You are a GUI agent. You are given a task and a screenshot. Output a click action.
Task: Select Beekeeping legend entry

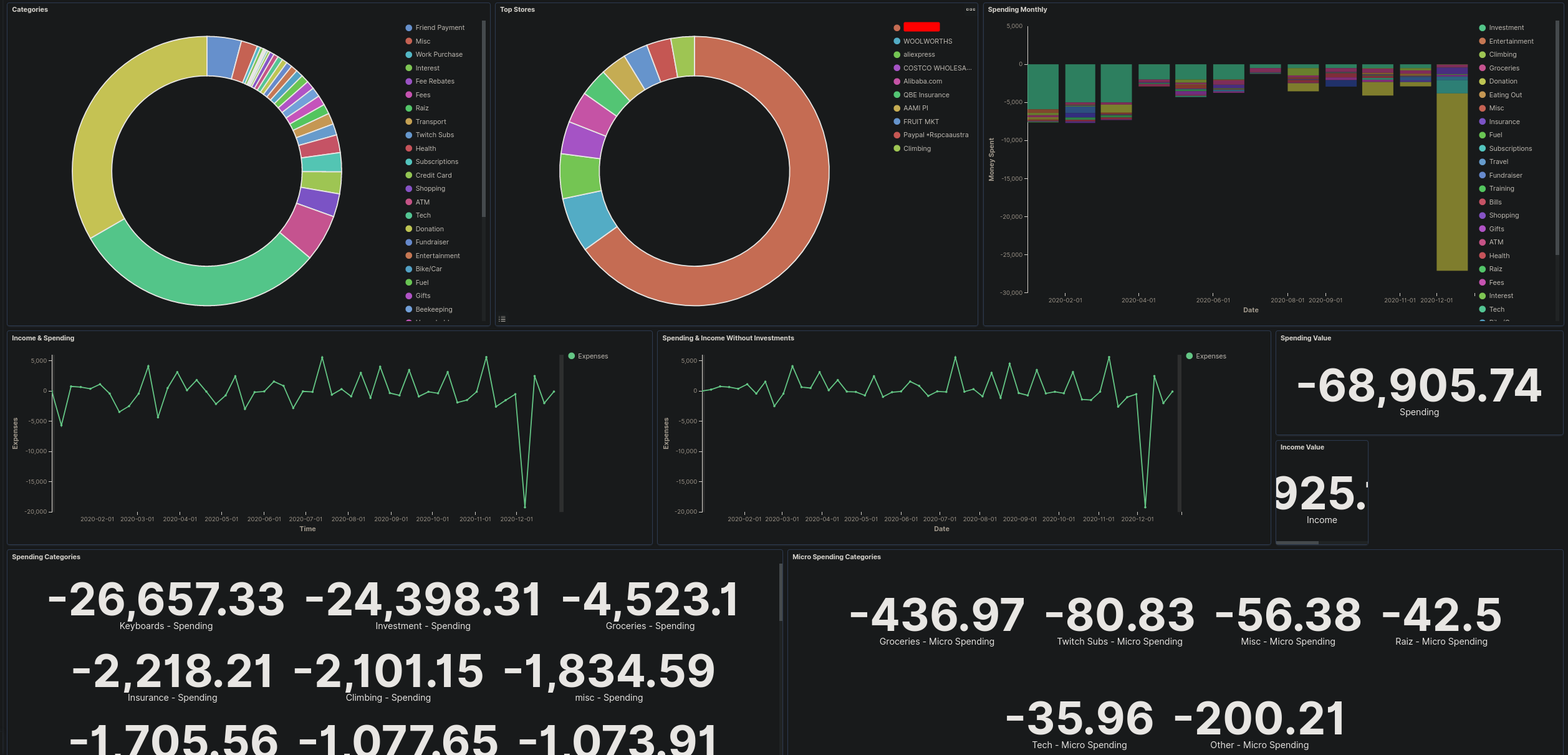click(434, 309)
